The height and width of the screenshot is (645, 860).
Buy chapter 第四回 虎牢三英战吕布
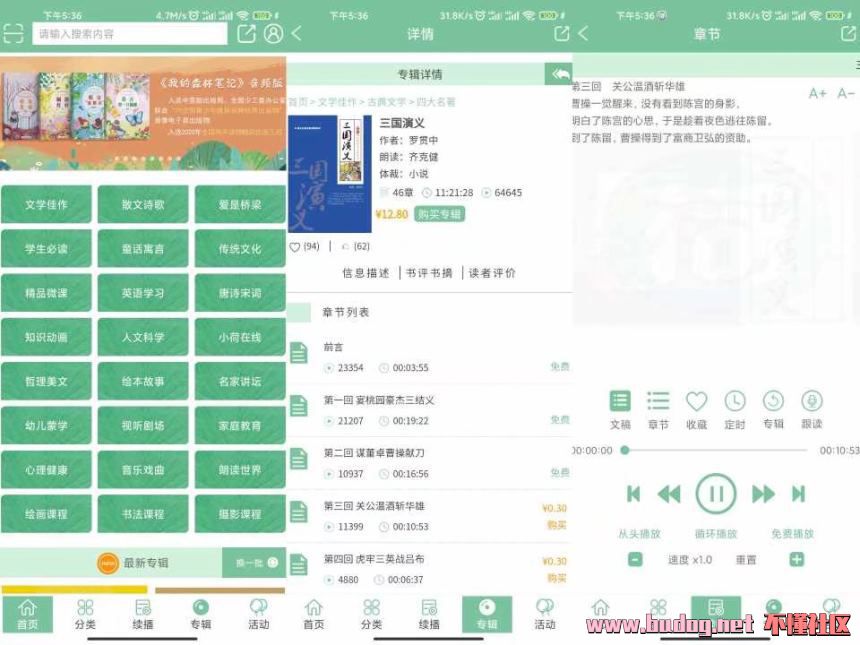(x=556, y=578)
